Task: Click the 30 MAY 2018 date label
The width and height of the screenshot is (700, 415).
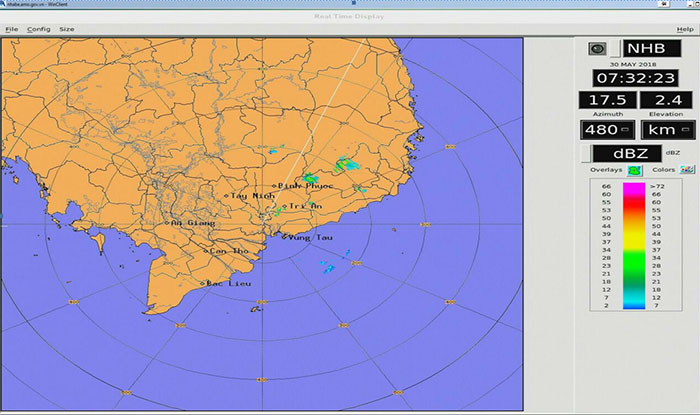Action: click(633, 64)
